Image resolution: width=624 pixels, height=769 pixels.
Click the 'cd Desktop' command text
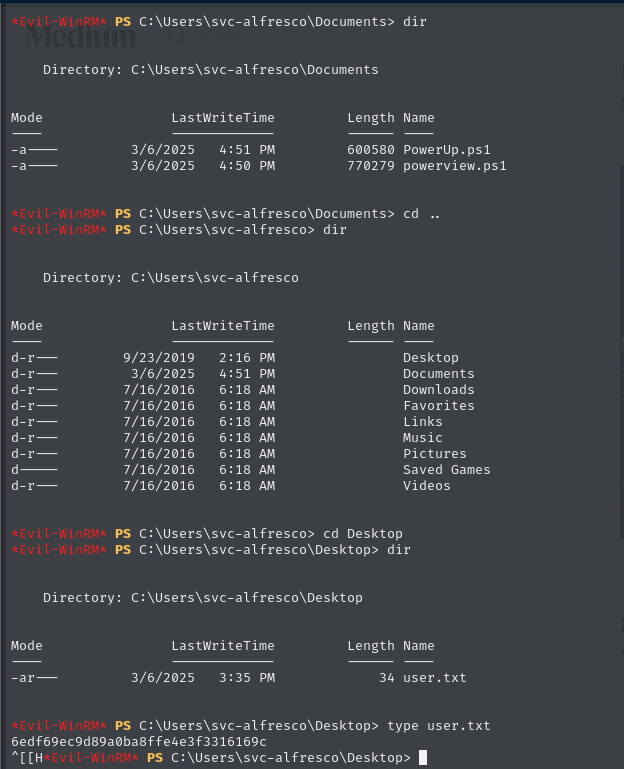tap(363, 534)
